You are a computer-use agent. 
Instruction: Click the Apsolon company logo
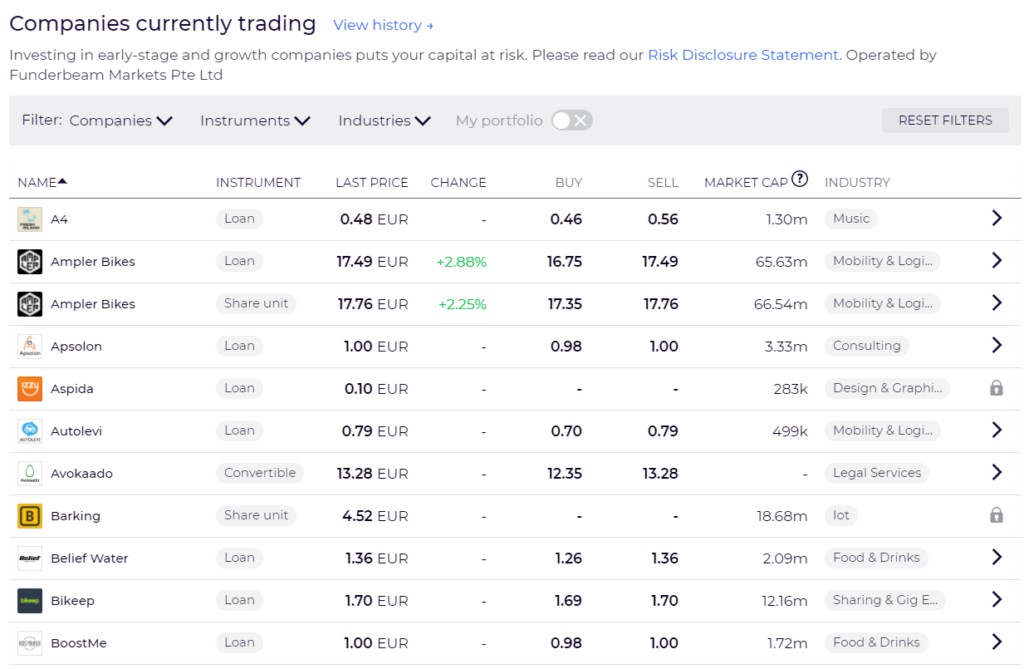29,346
